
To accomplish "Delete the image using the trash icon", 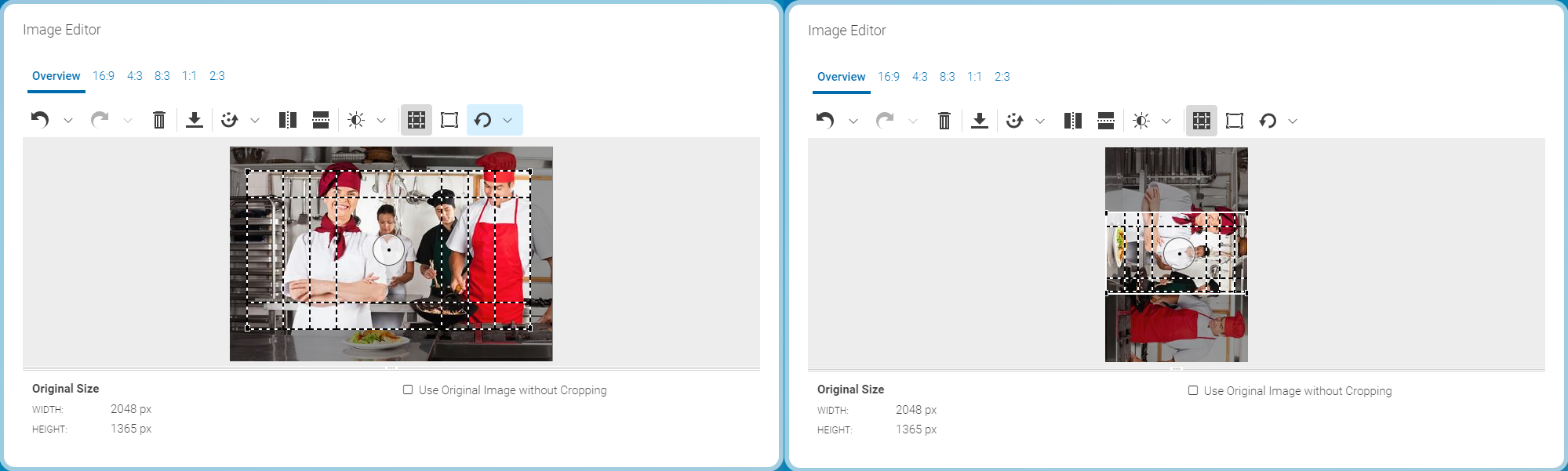I will [160, 120].
